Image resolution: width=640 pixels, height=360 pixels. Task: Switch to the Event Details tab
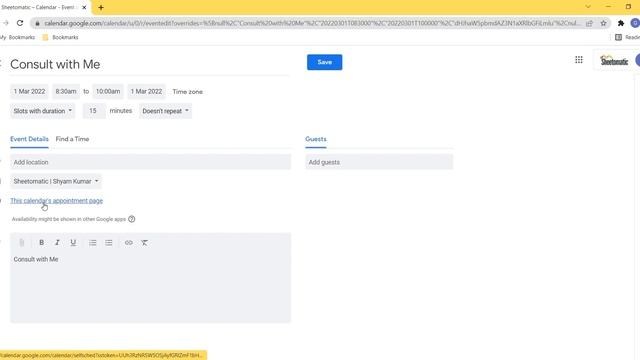(29, 139)
